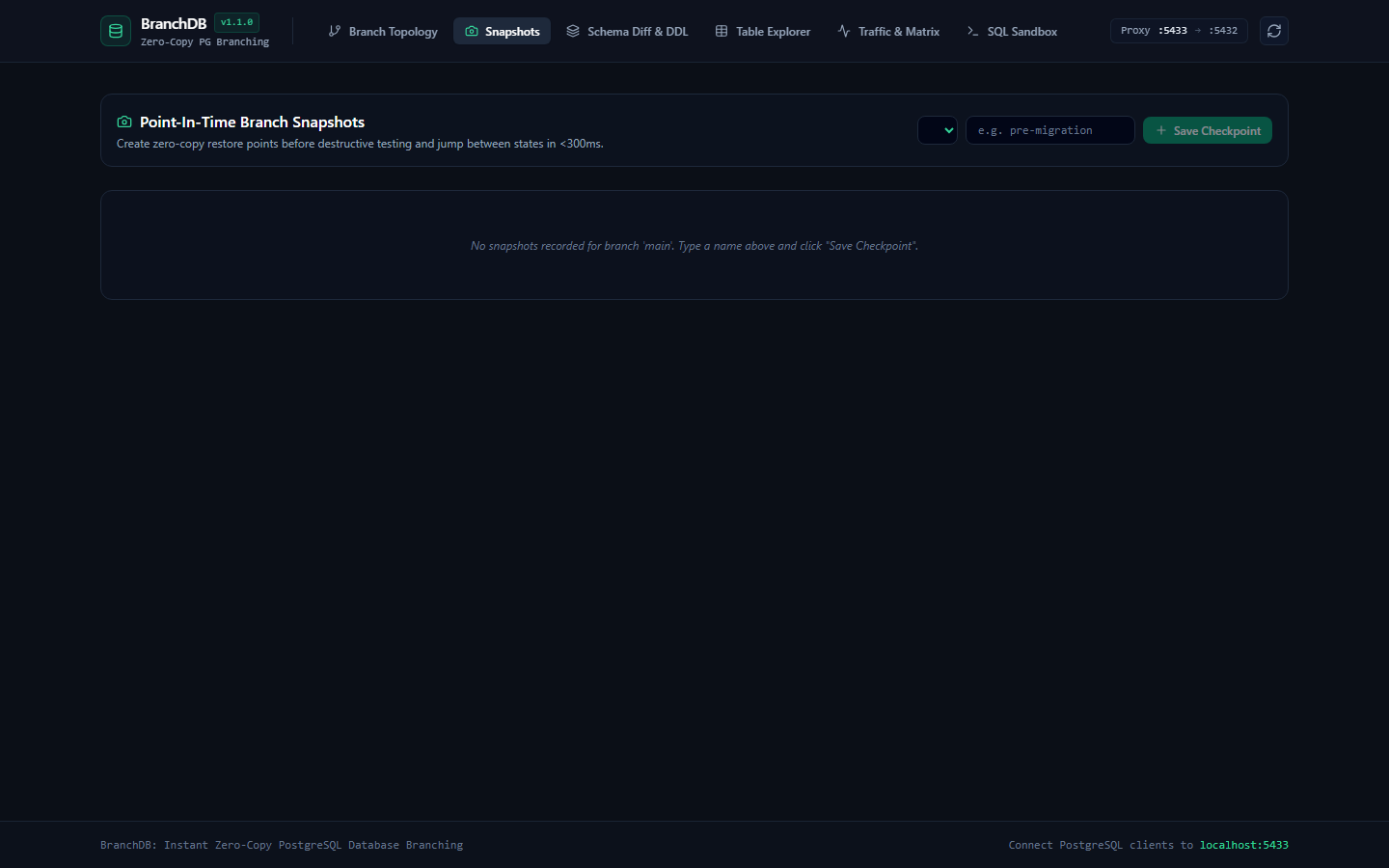1389x868 pixels.
Task: Click the v1.1.0 version badge
Action: point(237,22)
